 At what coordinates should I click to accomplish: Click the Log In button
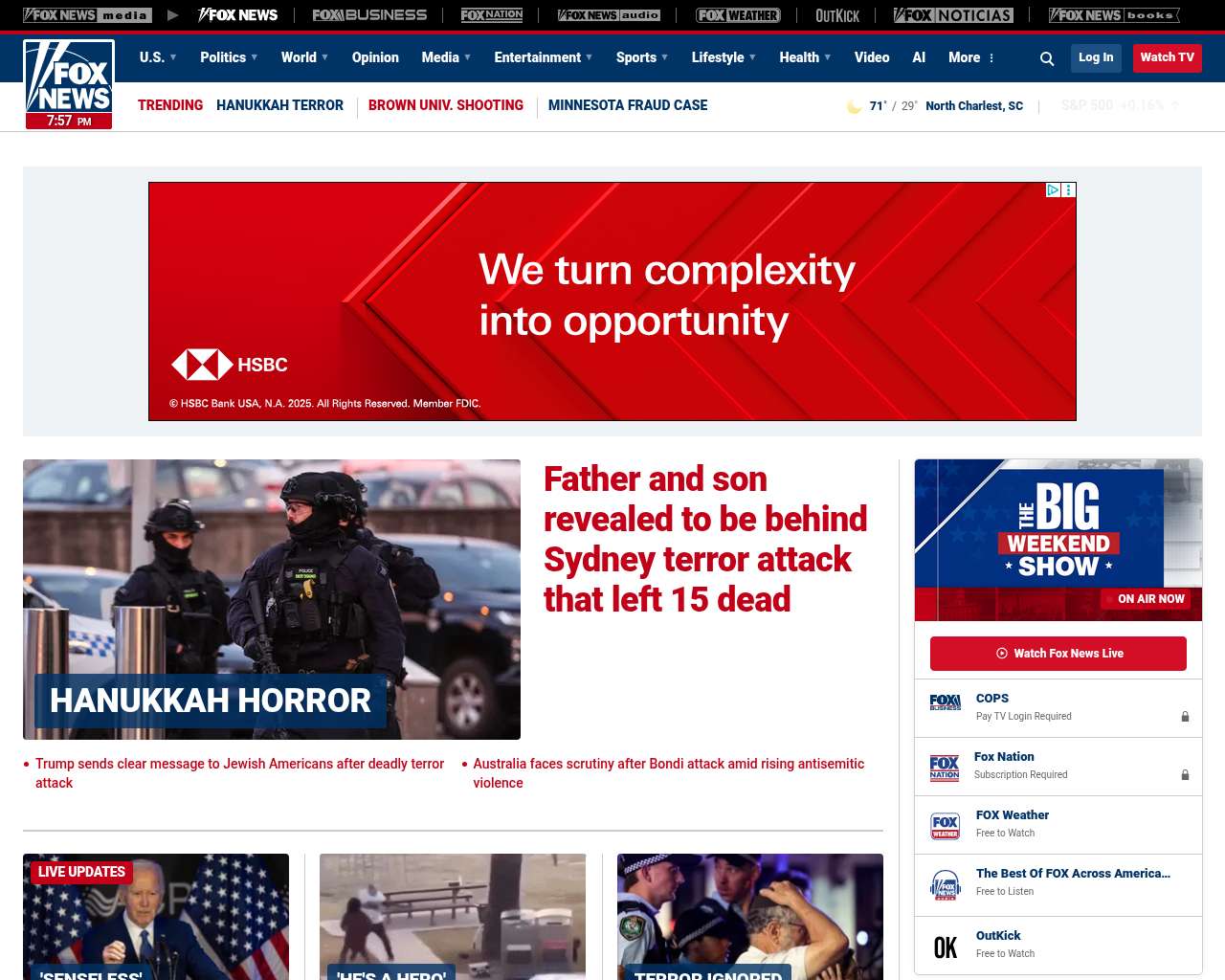(1096, 57)
